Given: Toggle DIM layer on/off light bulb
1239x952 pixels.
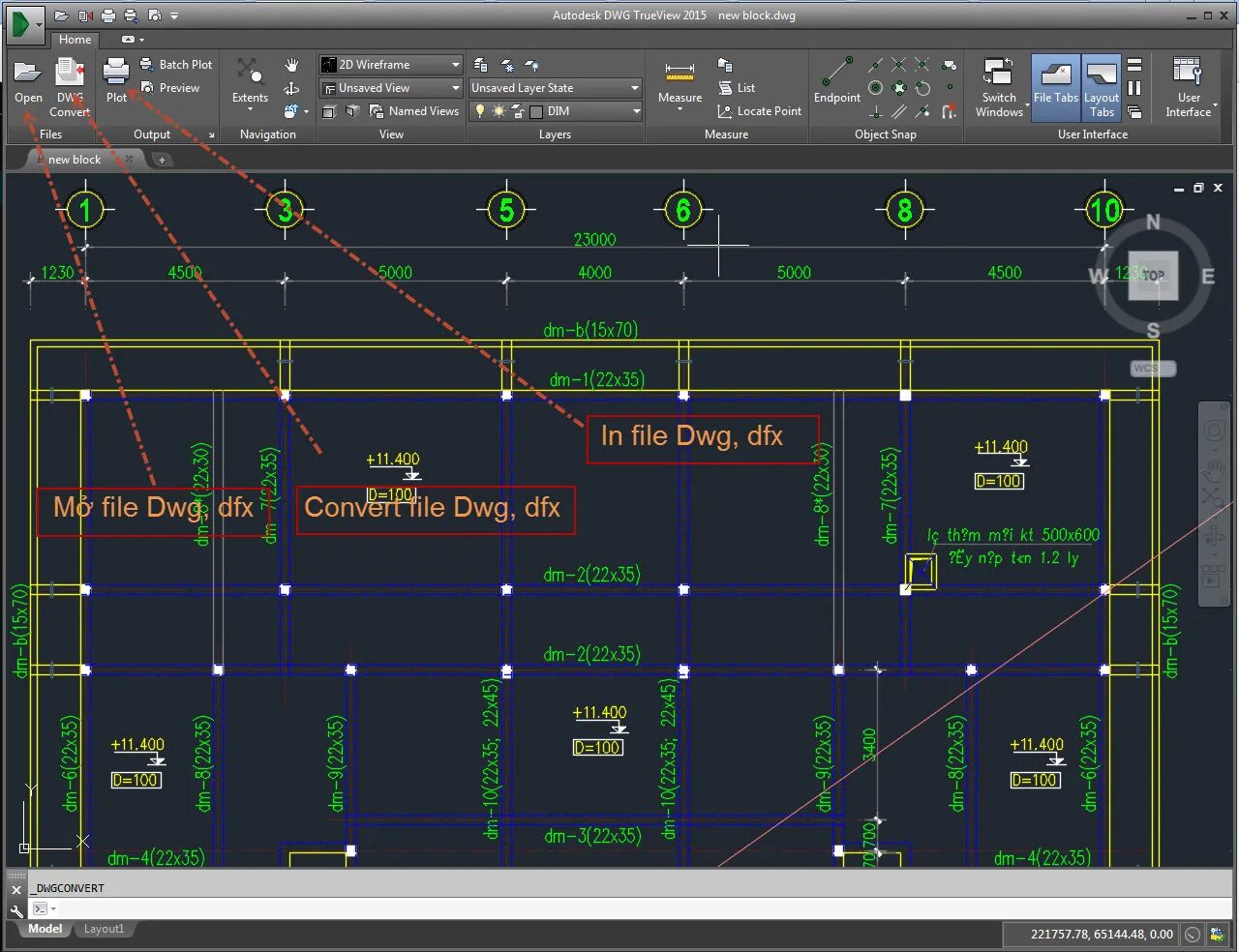Looking at the screenshot, I should [x=480, y=111].
